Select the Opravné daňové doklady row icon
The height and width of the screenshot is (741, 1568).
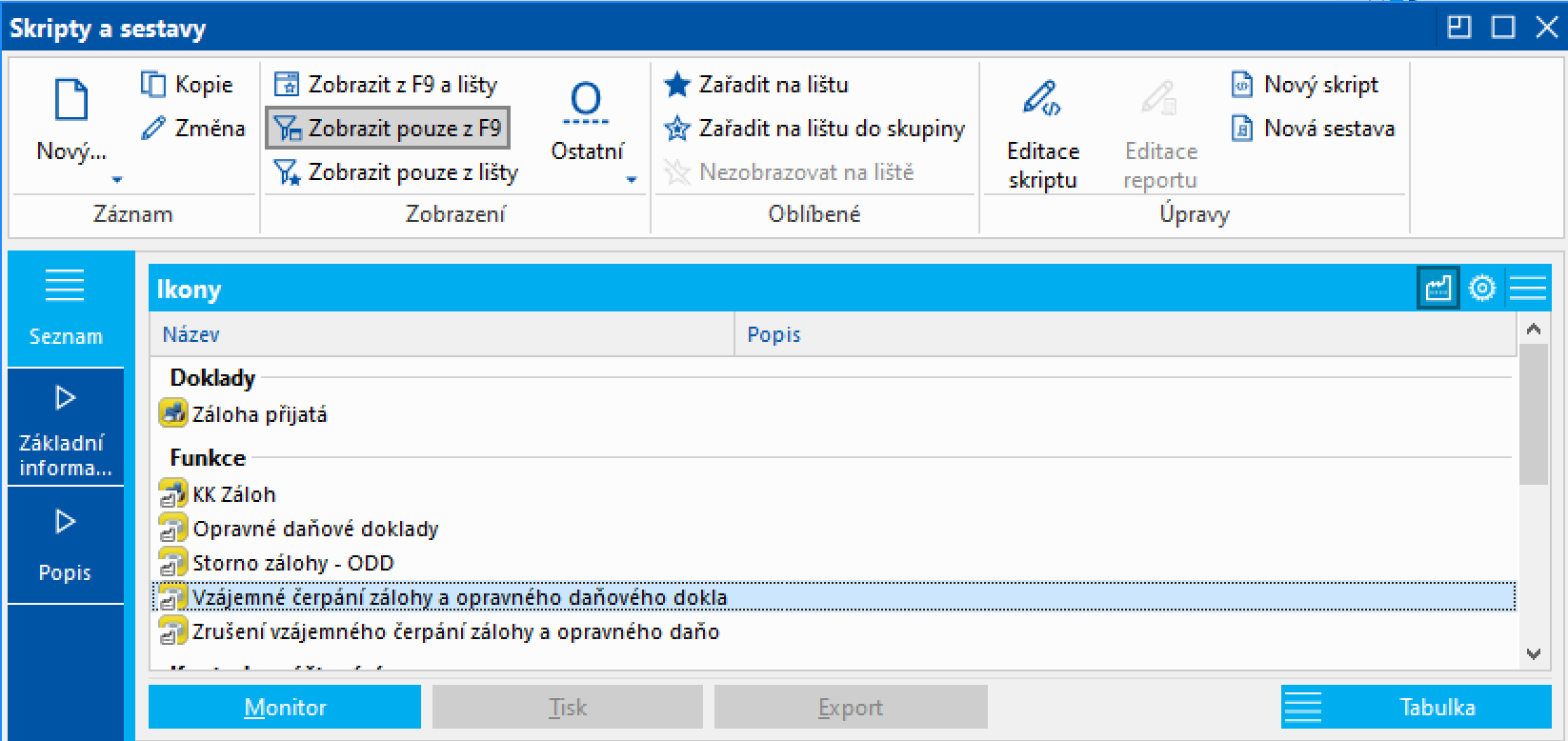click(172, 528)
